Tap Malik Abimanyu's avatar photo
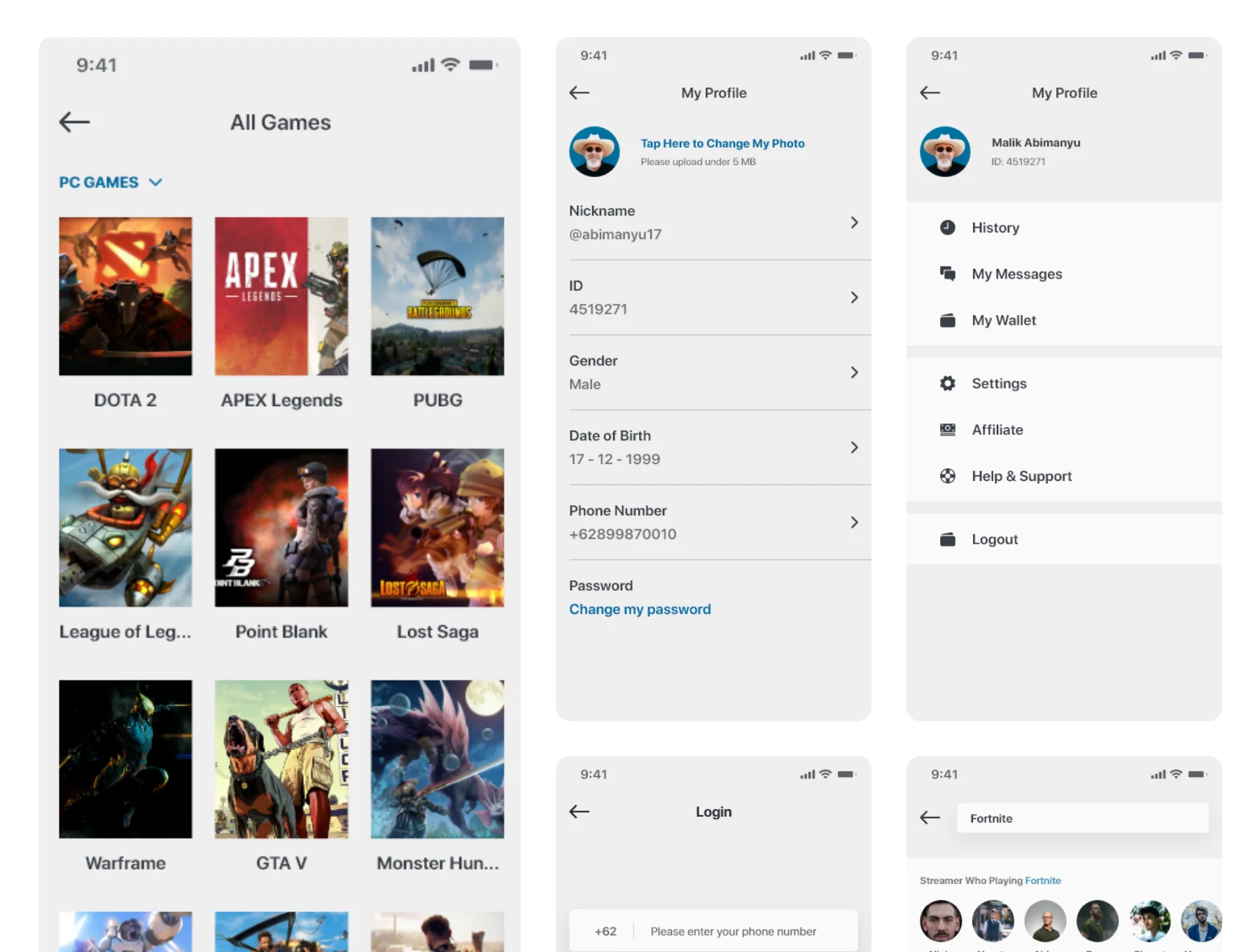This screenshot has width=1260, height=952. click(x=945, y=151)
